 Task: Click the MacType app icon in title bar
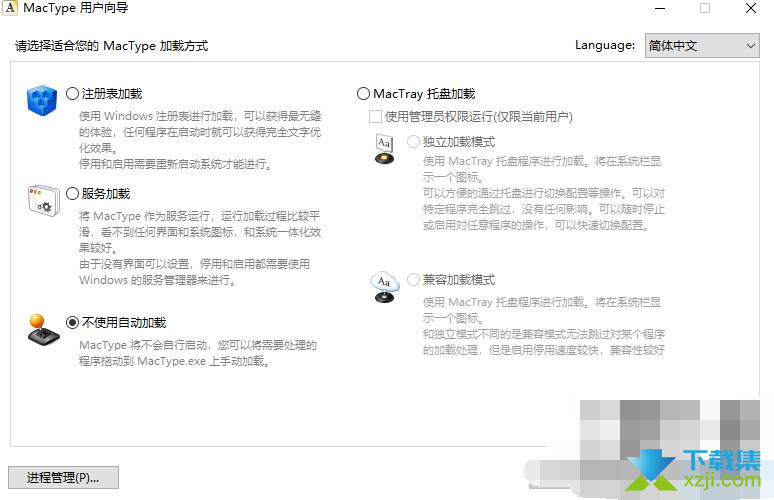pos(9,8)
